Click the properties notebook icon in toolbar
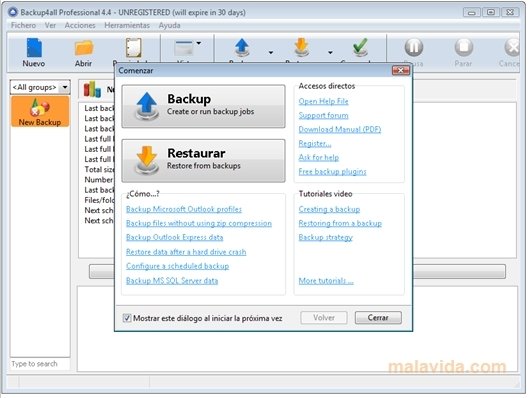The image size is (529, 398). pos(133,48)
